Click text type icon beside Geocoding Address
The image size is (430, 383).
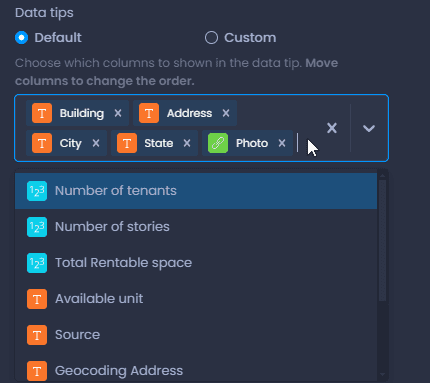click(x=37, y=371)
